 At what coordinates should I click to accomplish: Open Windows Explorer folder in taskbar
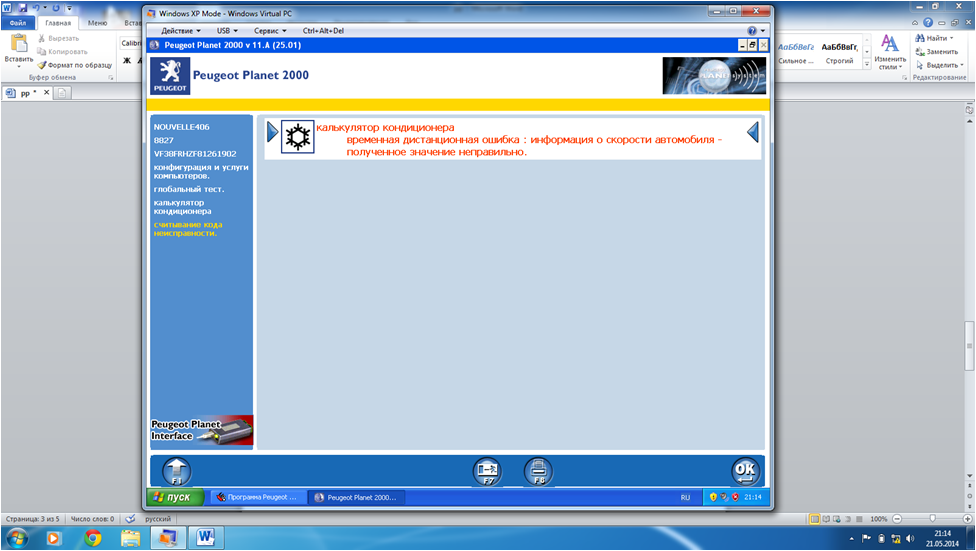pos(130,537)
